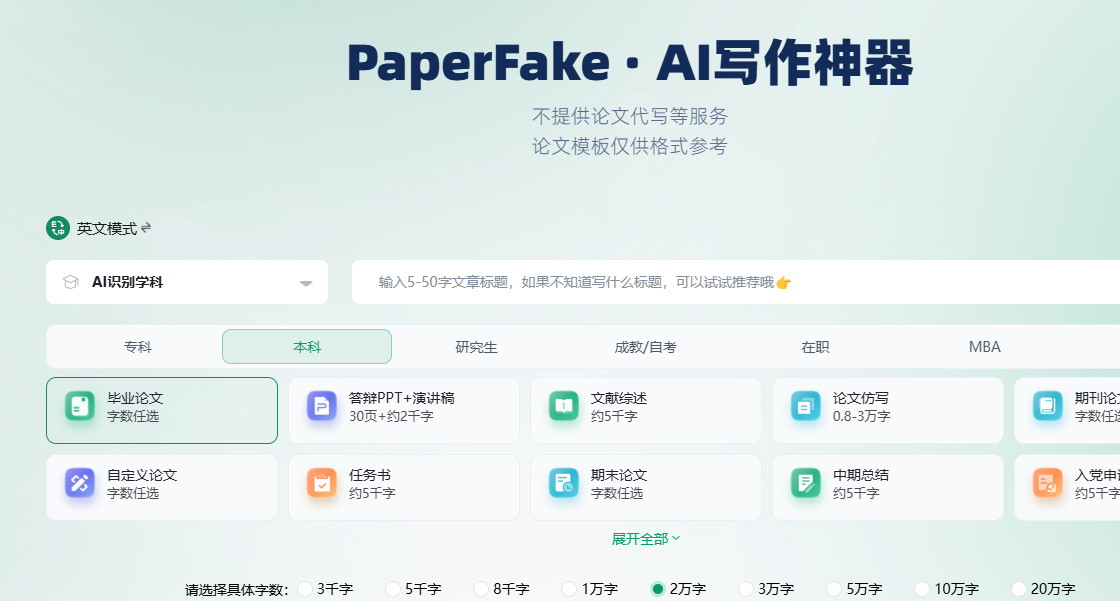Click the 文献综述 book icon
The height and width of the screenshot is (601, 1120).
pyautogui.click(x=564, y=407)
